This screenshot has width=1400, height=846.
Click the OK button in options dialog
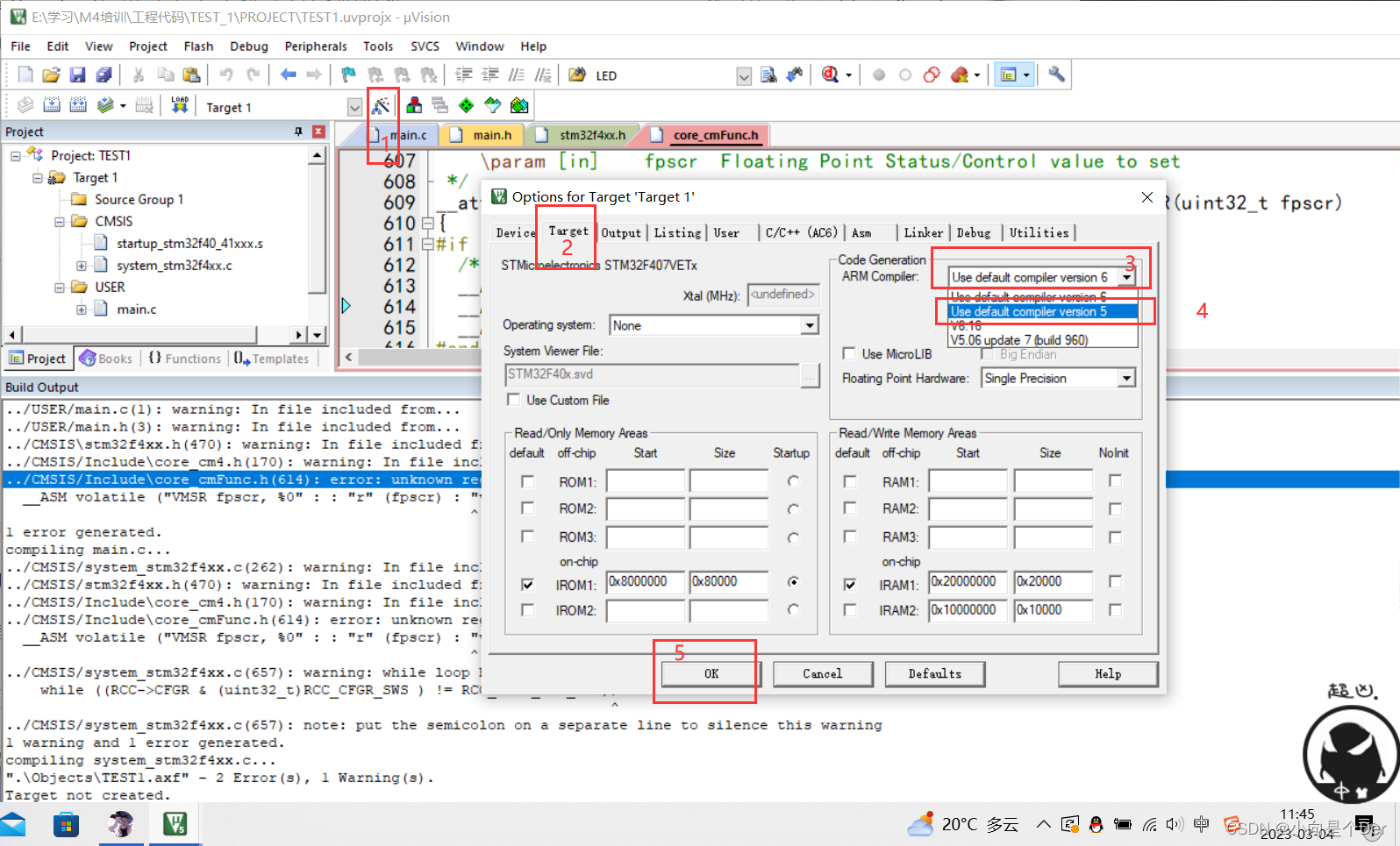tap(711, 673)
